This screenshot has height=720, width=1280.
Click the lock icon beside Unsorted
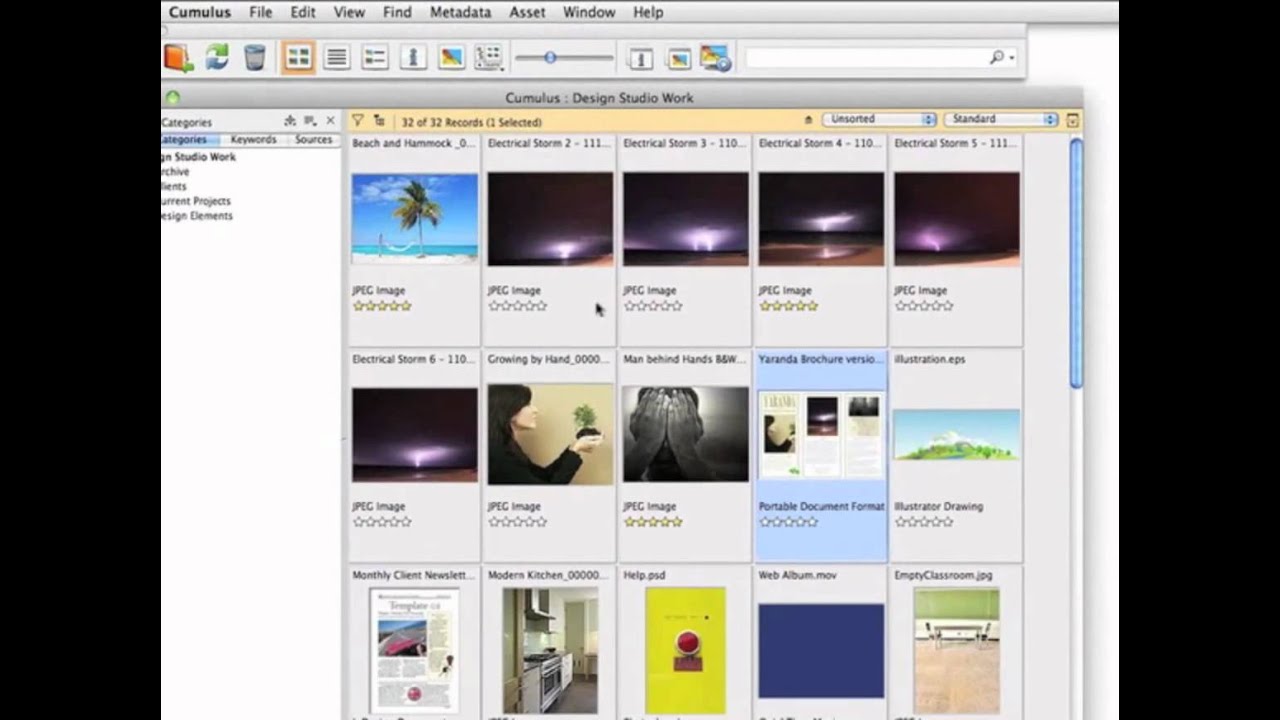click(808, 120)
